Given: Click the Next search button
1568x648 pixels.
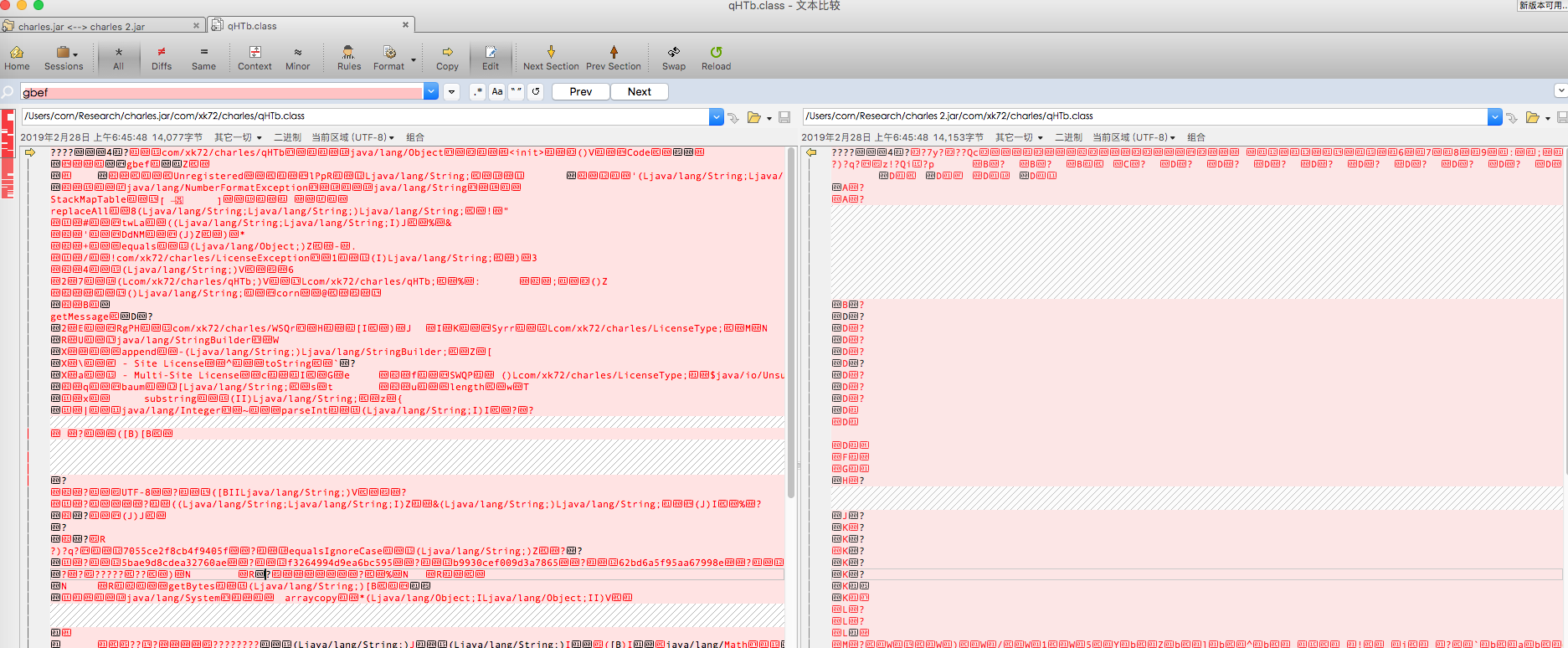Looking at the screenshot, I should click(x=640, y=92).
